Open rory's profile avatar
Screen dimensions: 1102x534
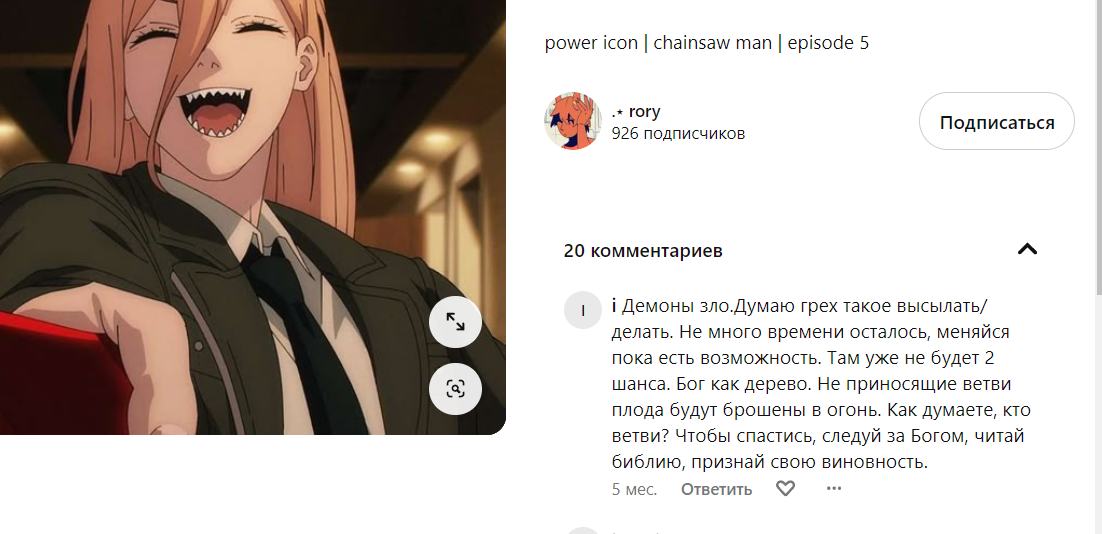pyautogui.click(x=573, y=121)
